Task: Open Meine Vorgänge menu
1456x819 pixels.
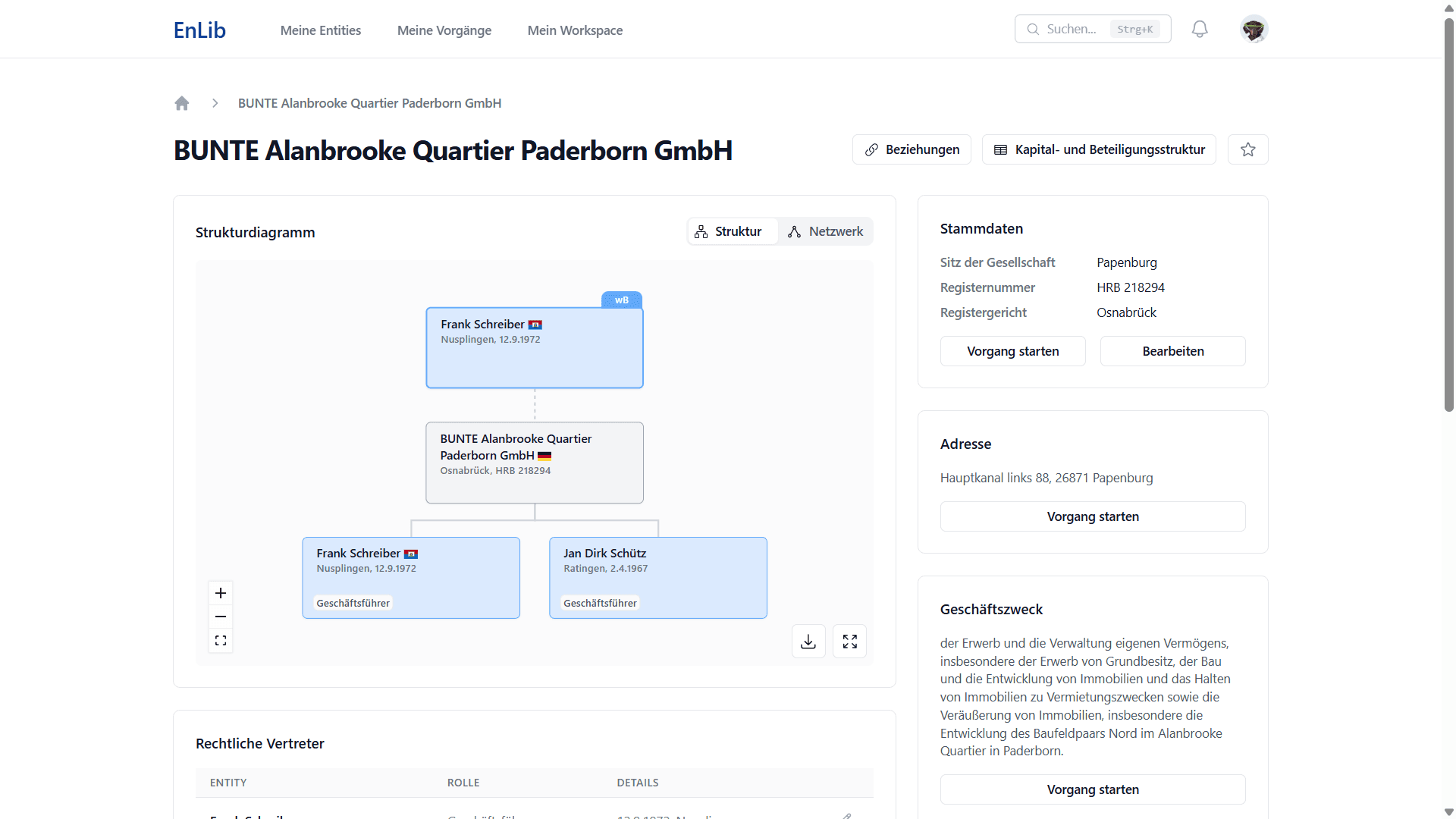Action: (444, 30)
